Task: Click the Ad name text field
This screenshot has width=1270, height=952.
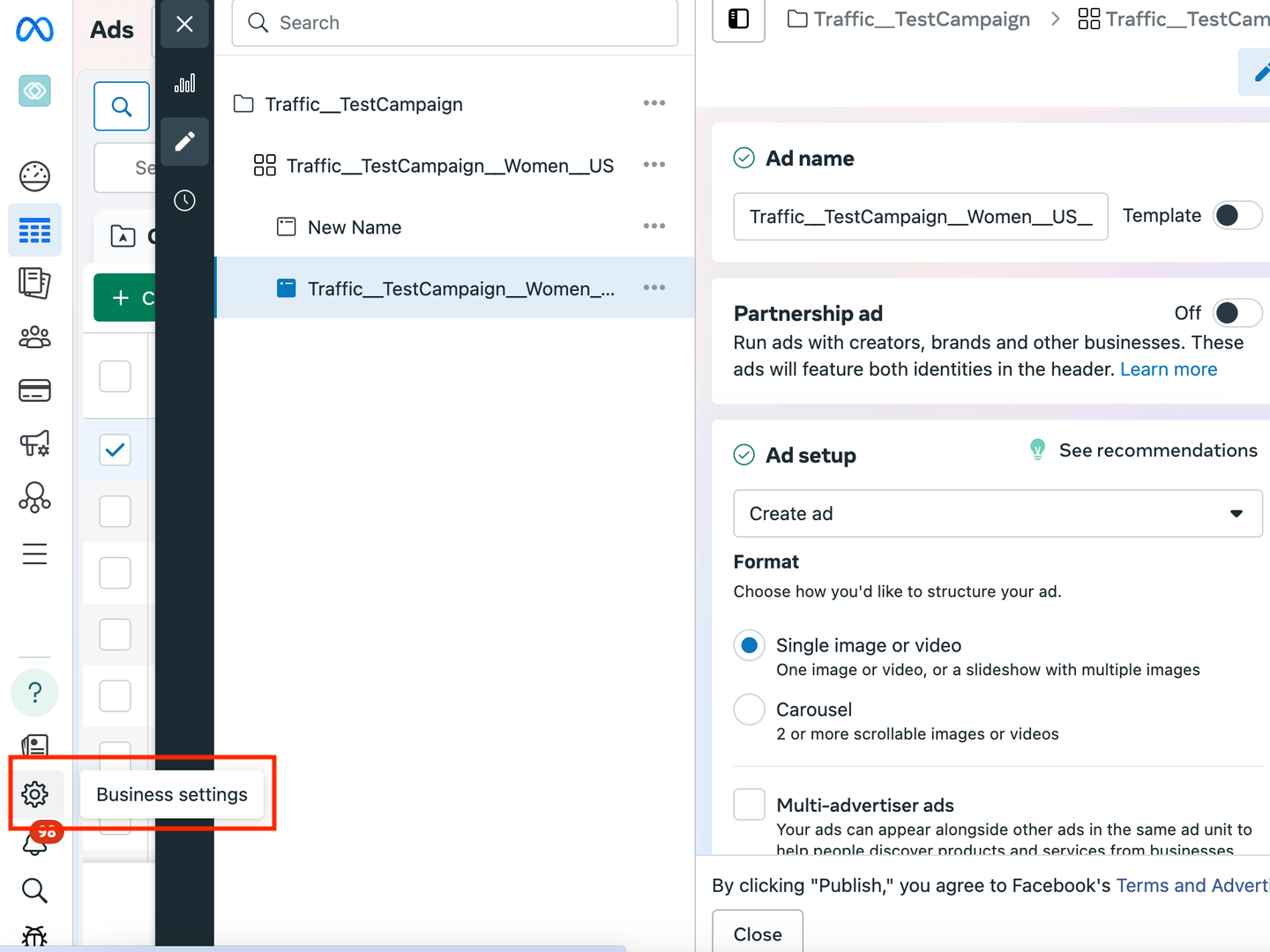Action: pyautogui.click(x=920, y=217)
